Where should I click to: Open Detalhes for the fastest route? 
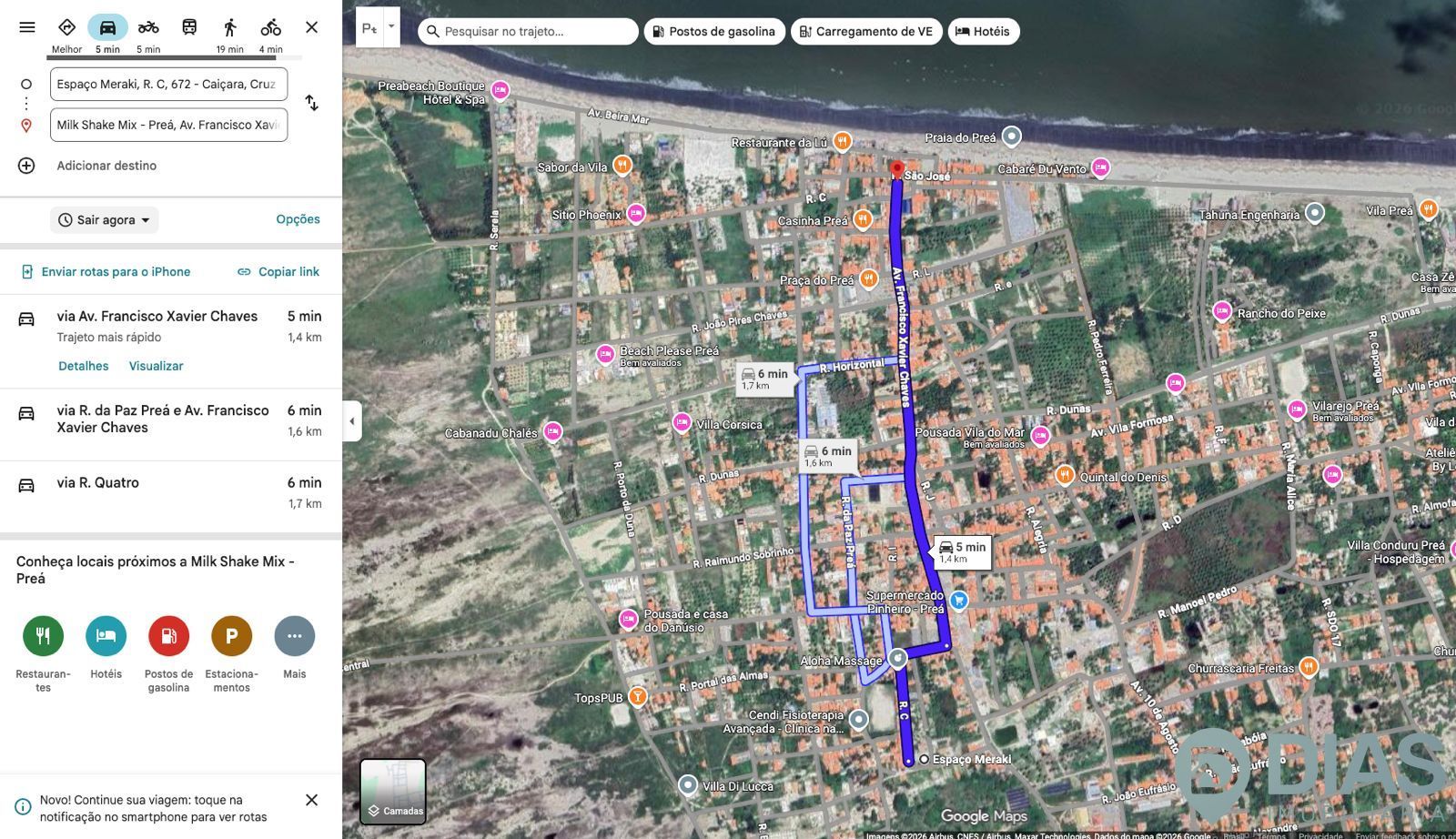tap(83, 366)
